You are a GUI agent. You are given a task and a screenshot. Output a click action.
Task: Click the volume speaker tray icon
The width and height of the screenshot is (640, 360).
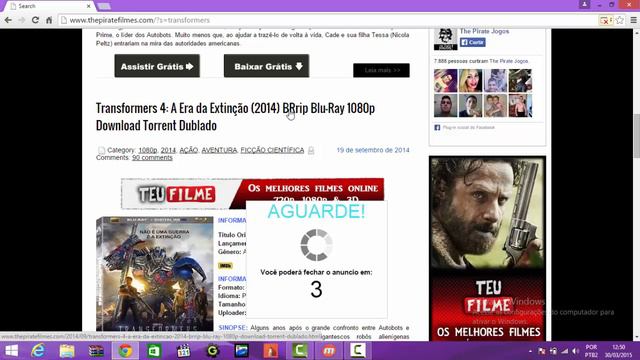click(576, 351)
